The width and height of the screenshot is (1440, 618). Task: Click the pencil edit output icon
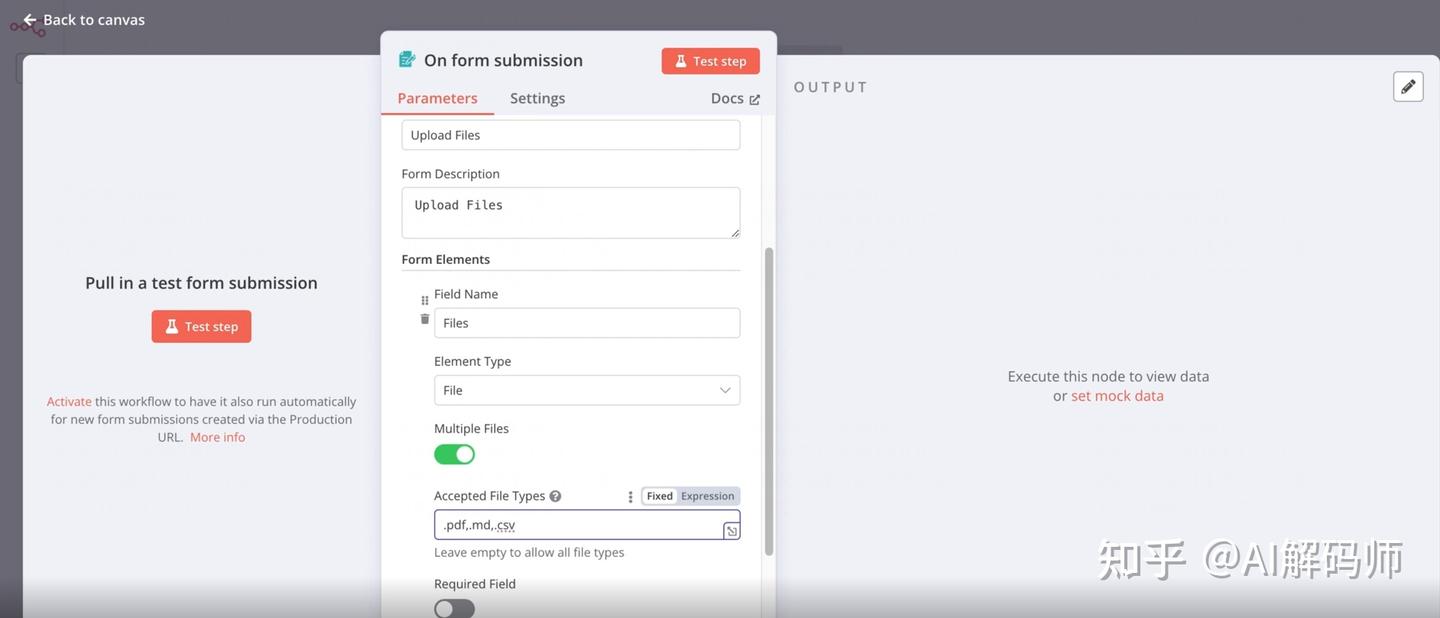pos(1408,87)
